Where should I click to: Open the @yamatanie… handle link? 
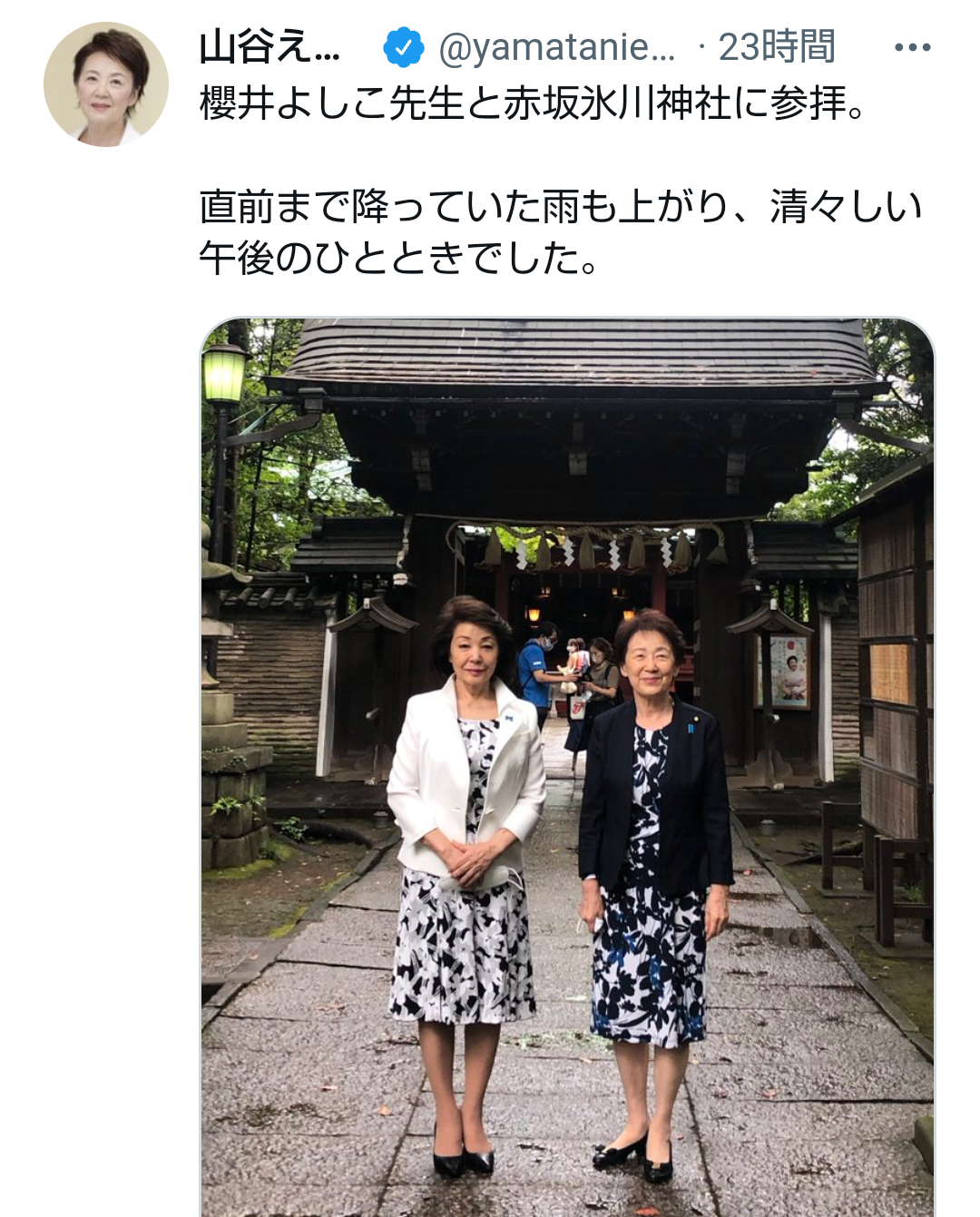(x=557, y=47)
